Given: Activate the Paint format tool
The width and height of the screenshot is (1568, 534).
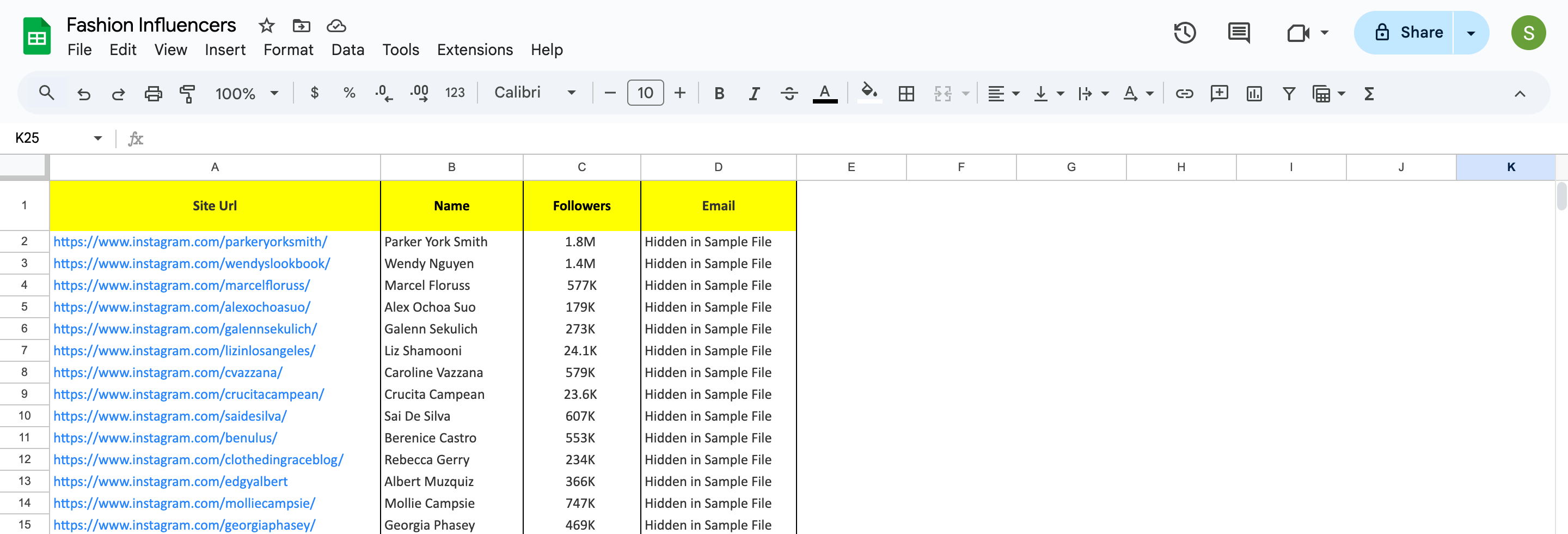Looking at the screenshot, I should pyautogui.click(x=187, y=93).
